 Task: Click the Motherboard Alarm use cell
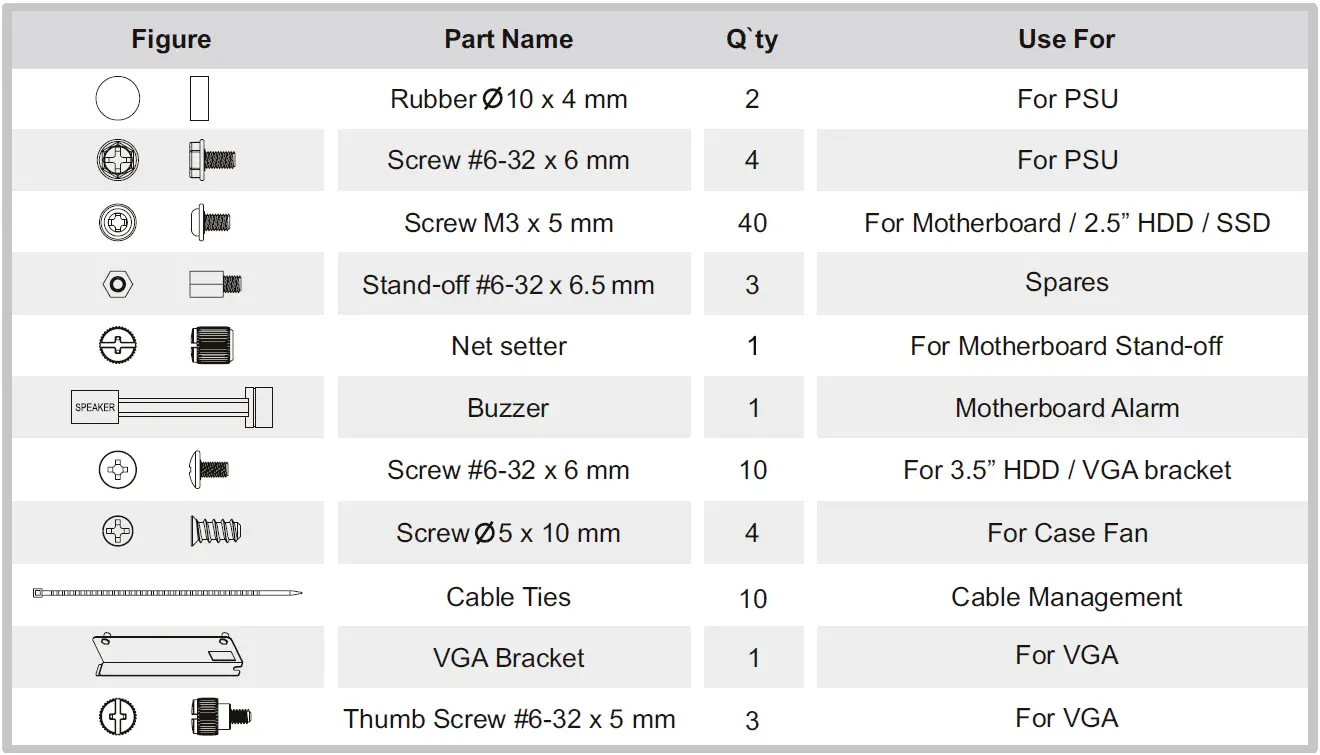1066,408
